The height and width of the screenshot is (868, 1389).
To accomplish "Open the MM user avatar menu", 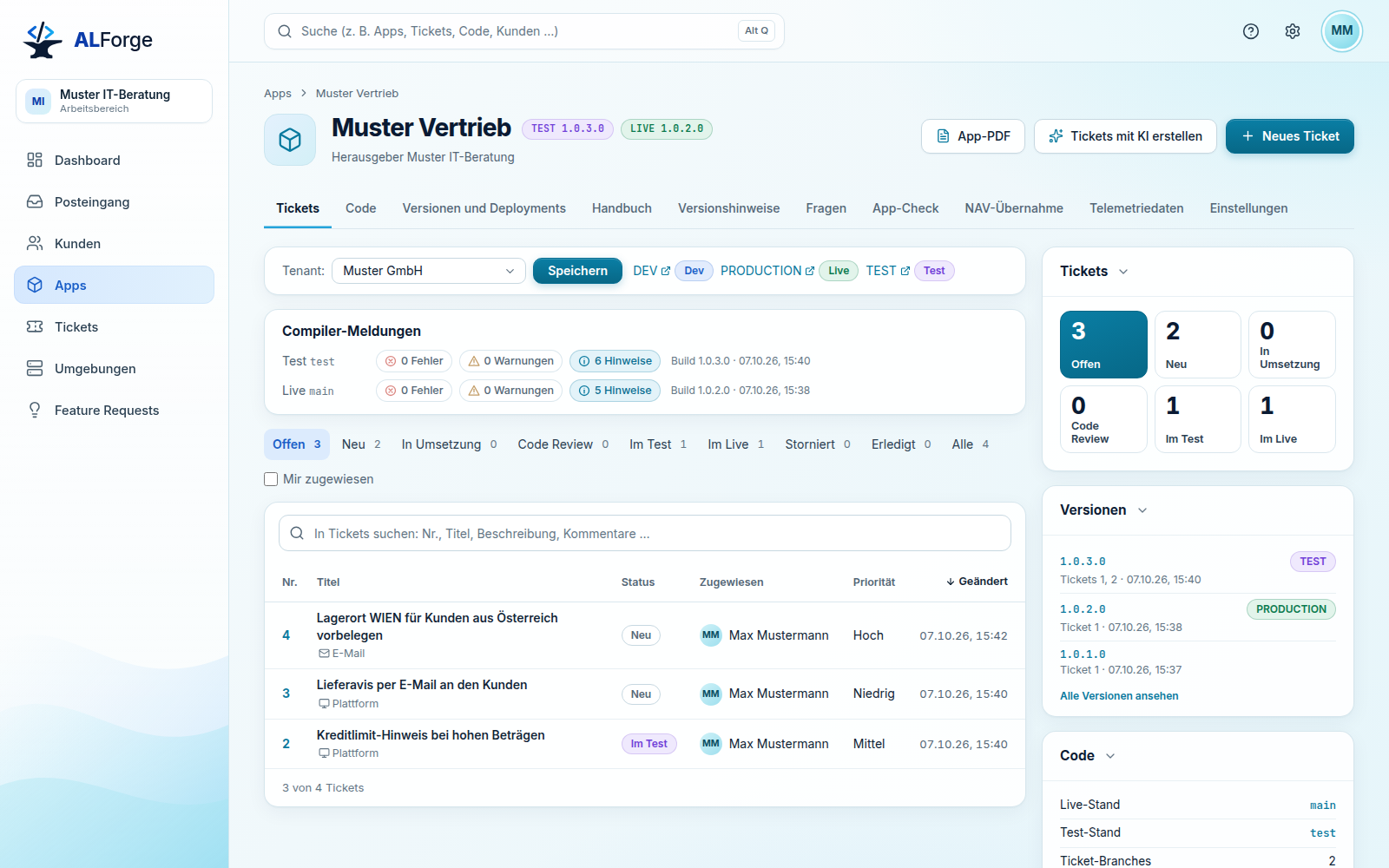I will [1342, 31].
